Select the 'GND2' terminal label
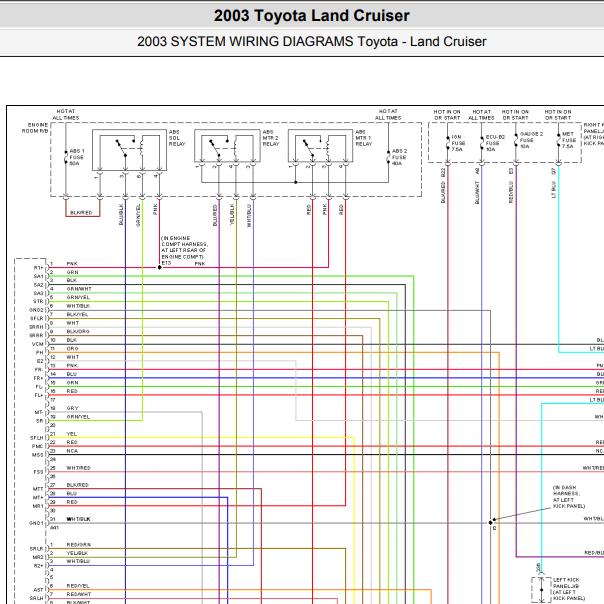 pyautogui.click(x=36, y=310)
